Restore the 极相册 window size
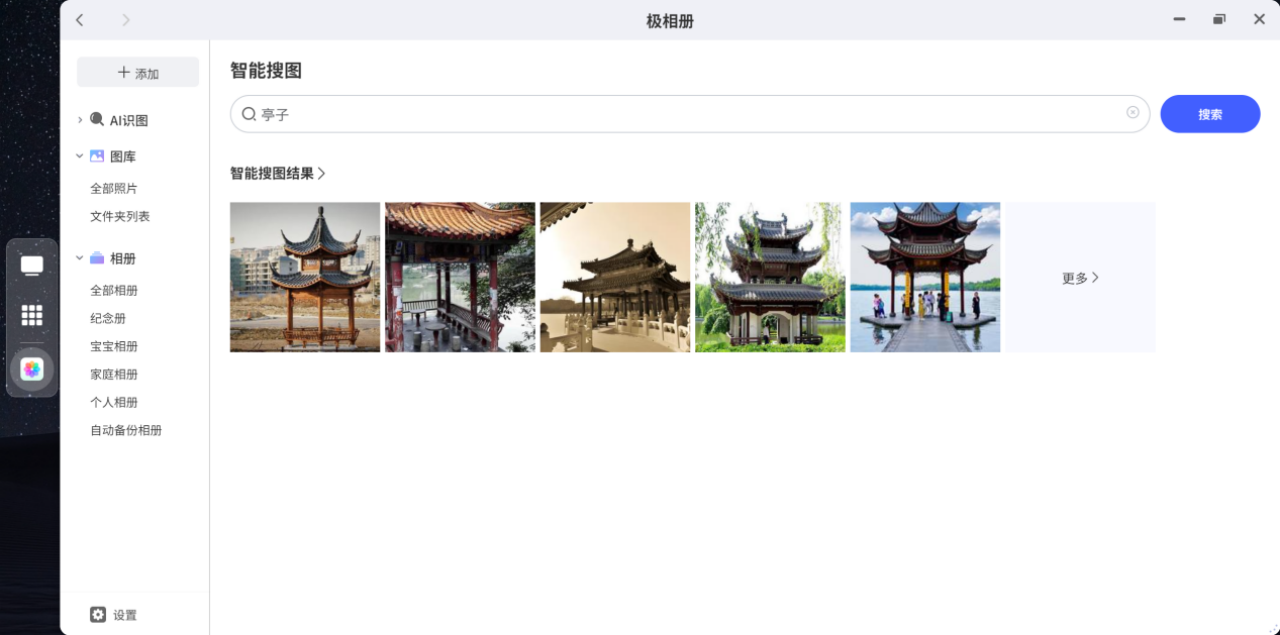Screen dimensions: 1280x635 (x=1219, y=19)
